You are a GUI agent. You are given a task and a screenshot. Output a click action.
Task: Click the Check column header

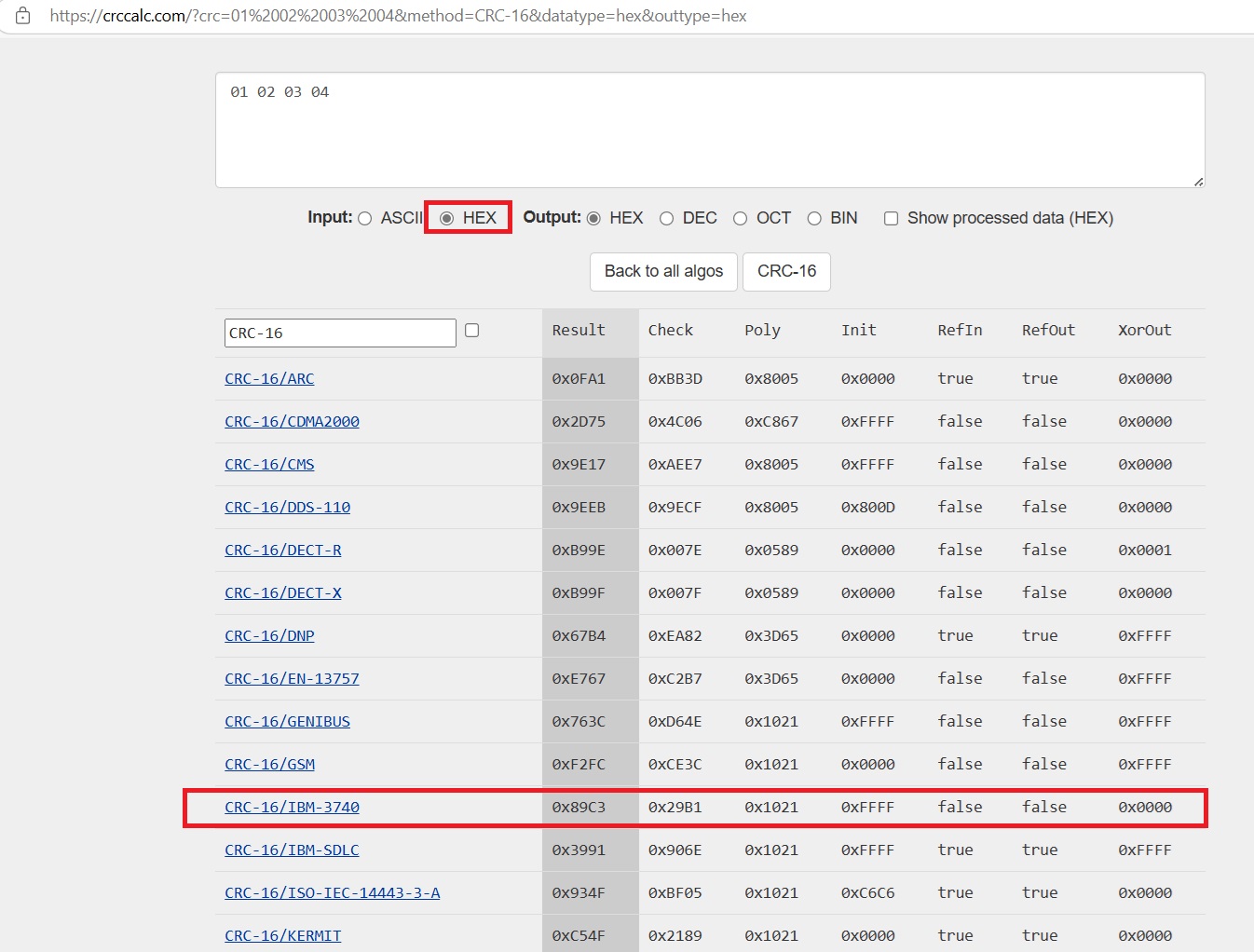670,330
